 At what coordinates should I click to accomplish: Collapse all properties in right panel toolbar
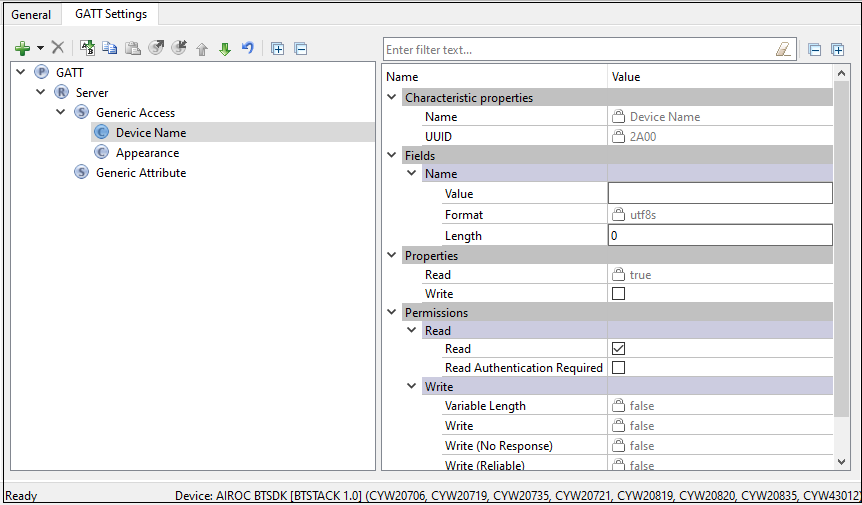coord(815,49)
